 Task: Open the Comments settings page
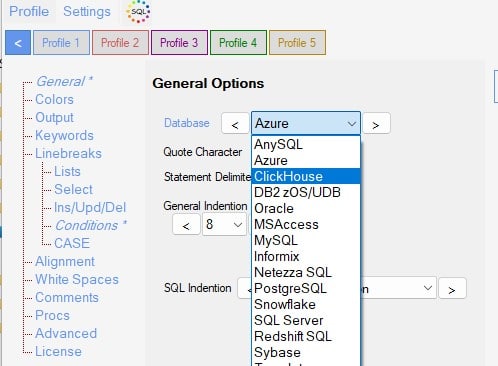(67, 297)
